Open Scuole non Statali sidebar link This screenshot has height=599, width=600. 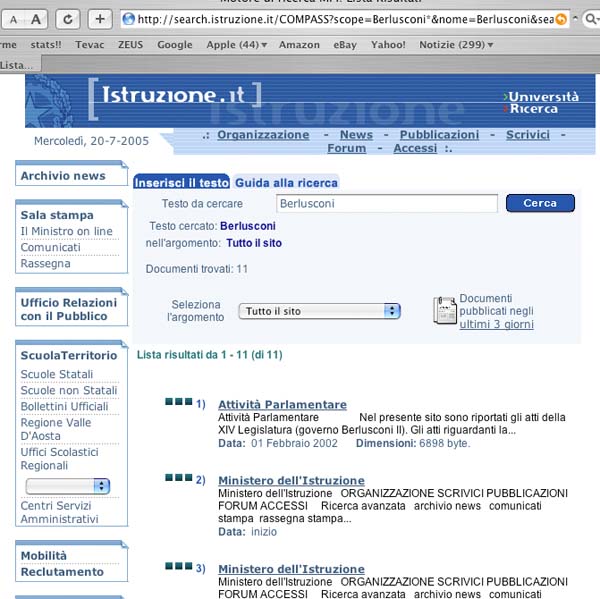pyautogui.click(x=69, y=390)
